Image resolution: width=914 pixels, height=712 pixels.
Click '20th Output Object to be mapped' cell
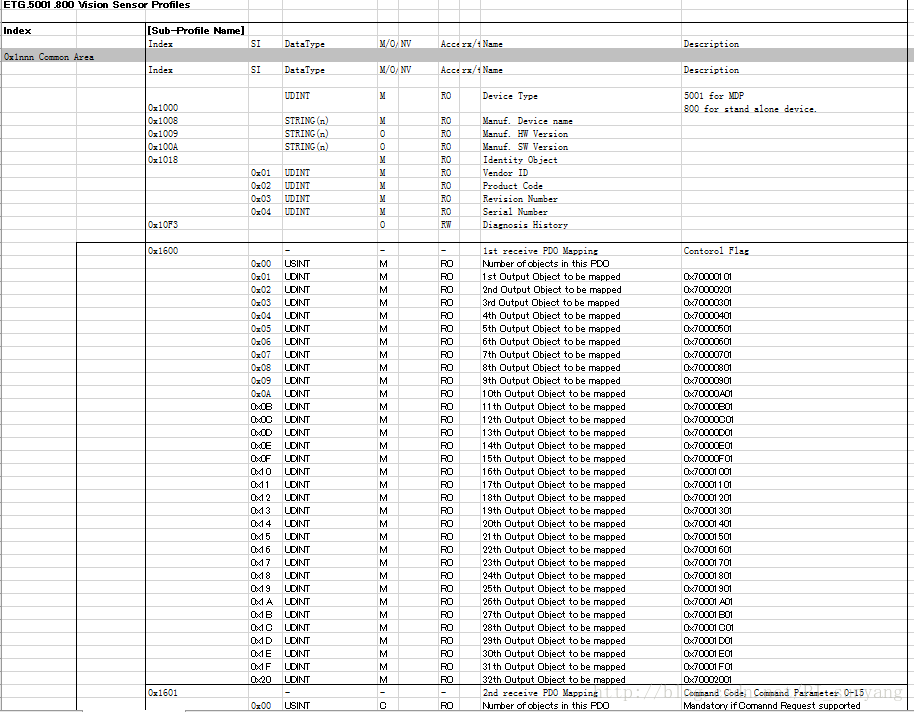tap(554, 524)
